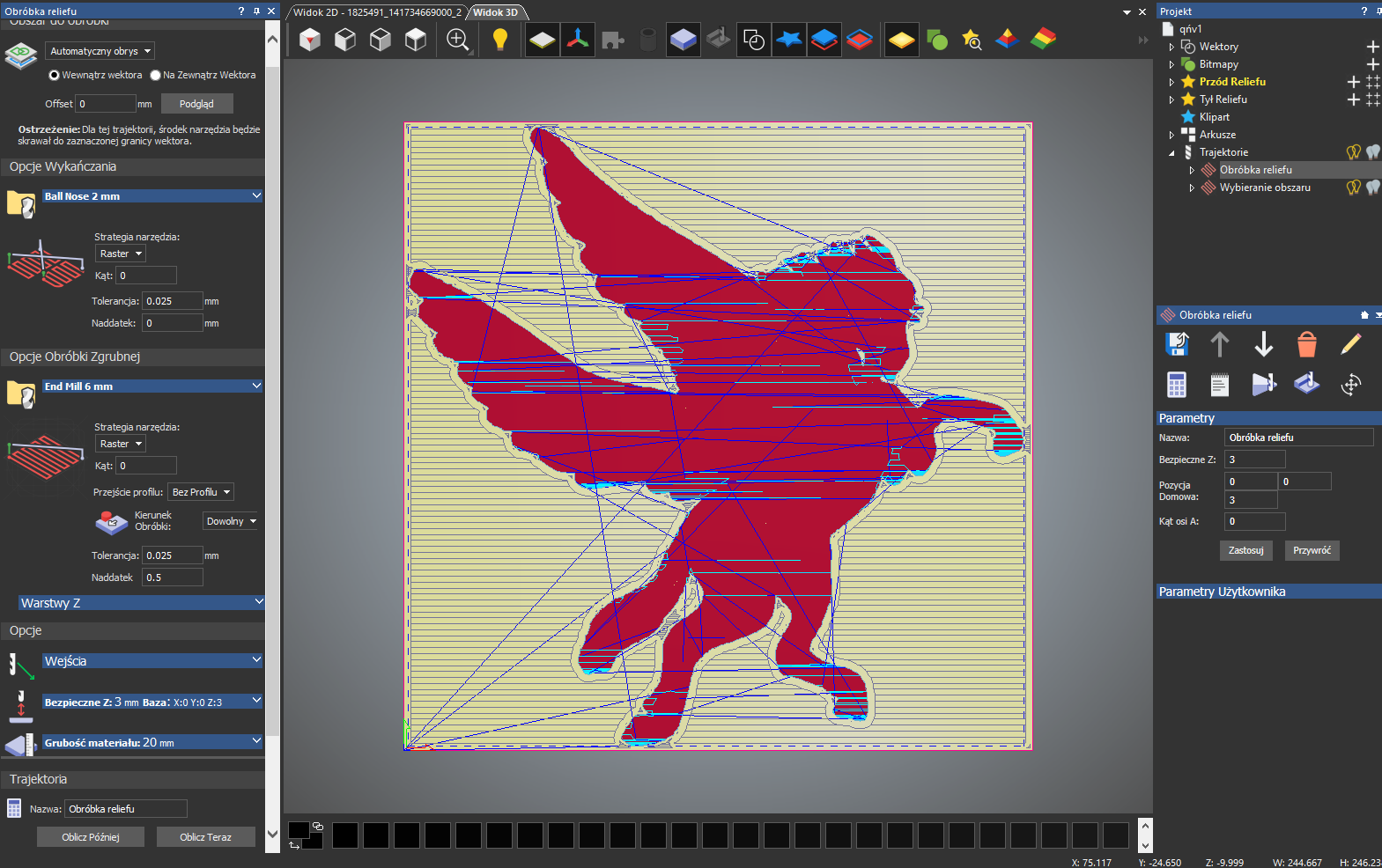Viewport: 1382px width, 868px height.
Task: Expand the Wejścia options section
Action: pyautogui.click(x=152, y=661)
